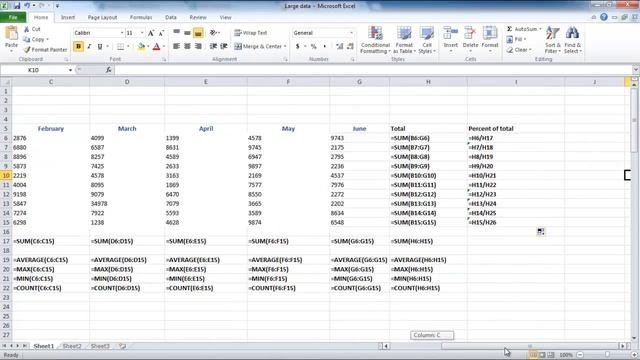
Task: Open the Format cells menu
Action: [x=490, y=39]
